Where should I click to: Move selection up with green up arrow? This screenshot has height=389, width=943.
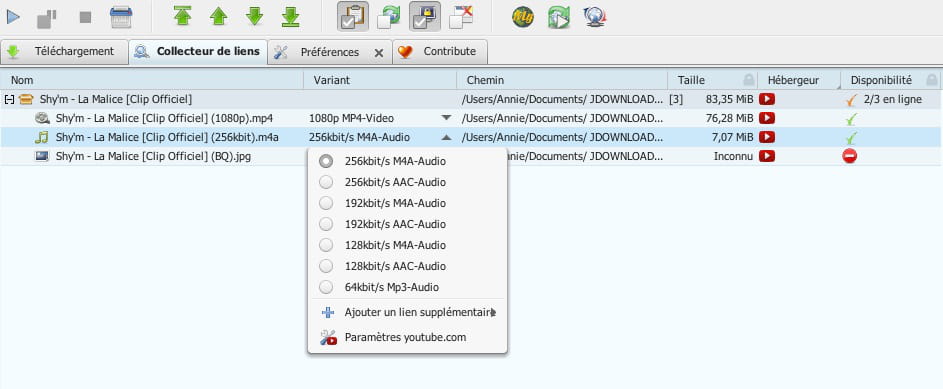[218, 16]
